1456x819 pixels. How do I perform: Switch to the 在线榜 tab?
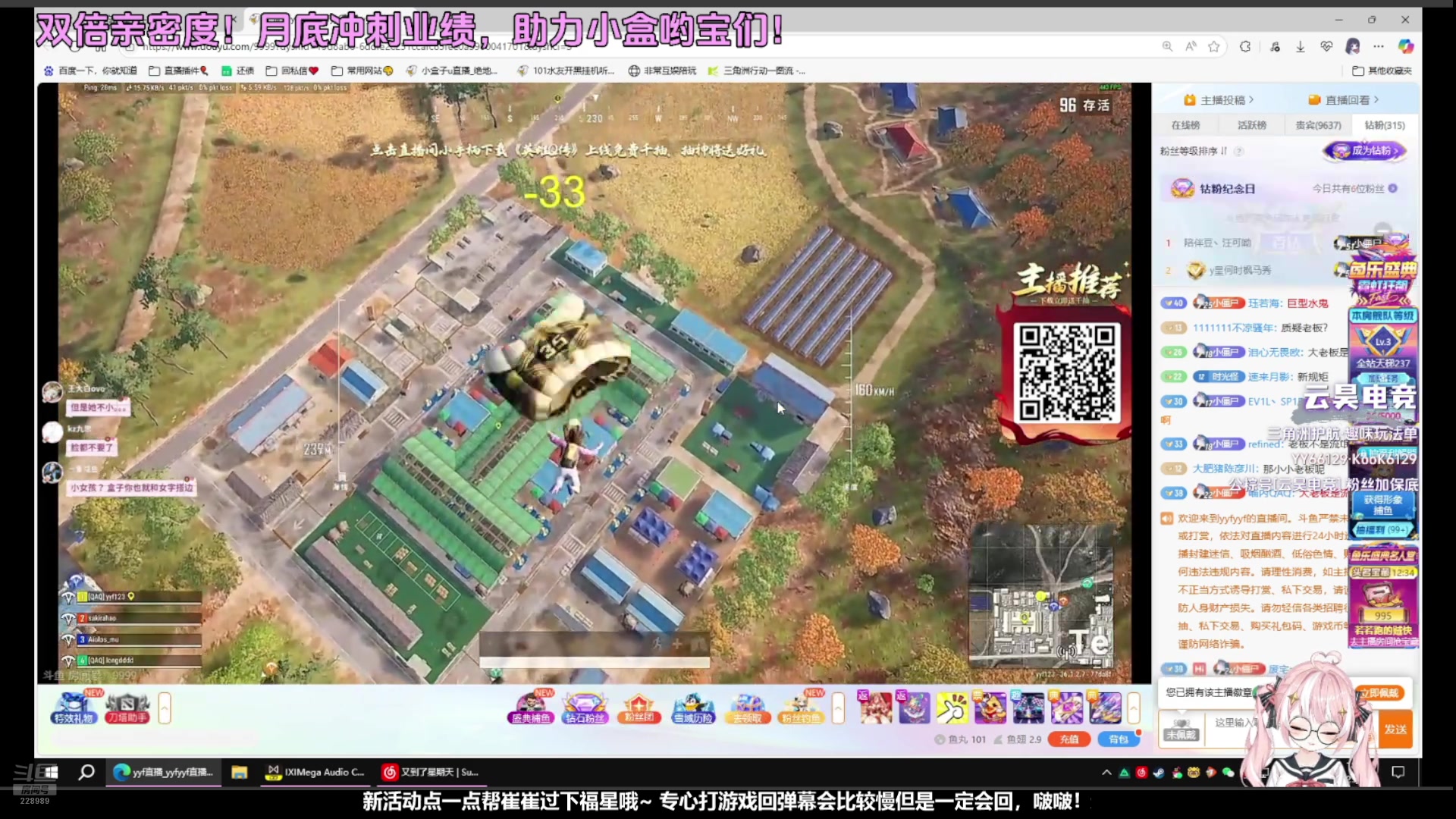point(1185,125)
